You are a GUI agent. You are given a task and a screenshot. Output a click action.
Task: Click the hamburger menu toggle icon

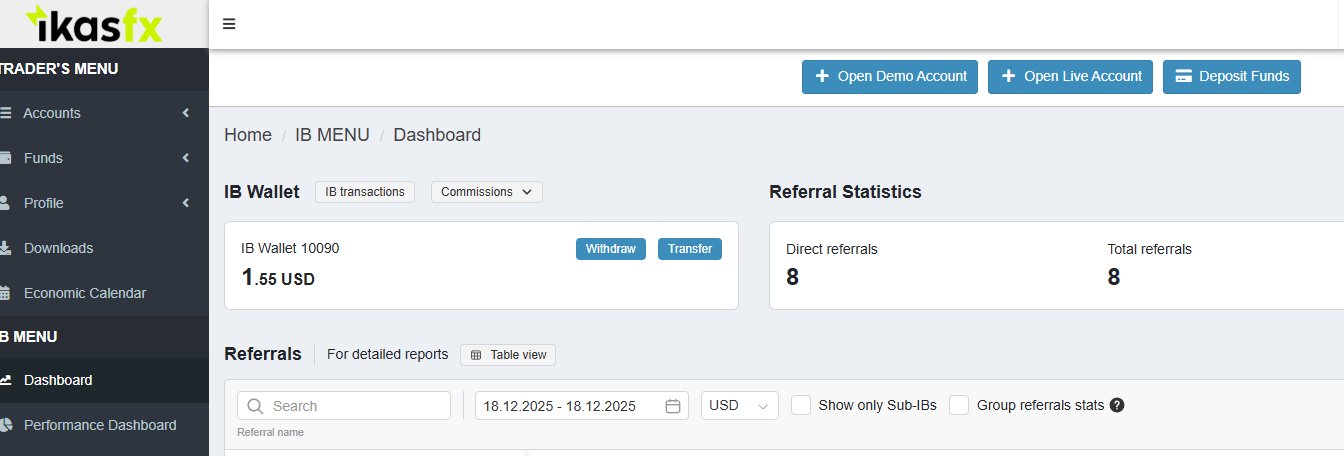coord(229,24)
